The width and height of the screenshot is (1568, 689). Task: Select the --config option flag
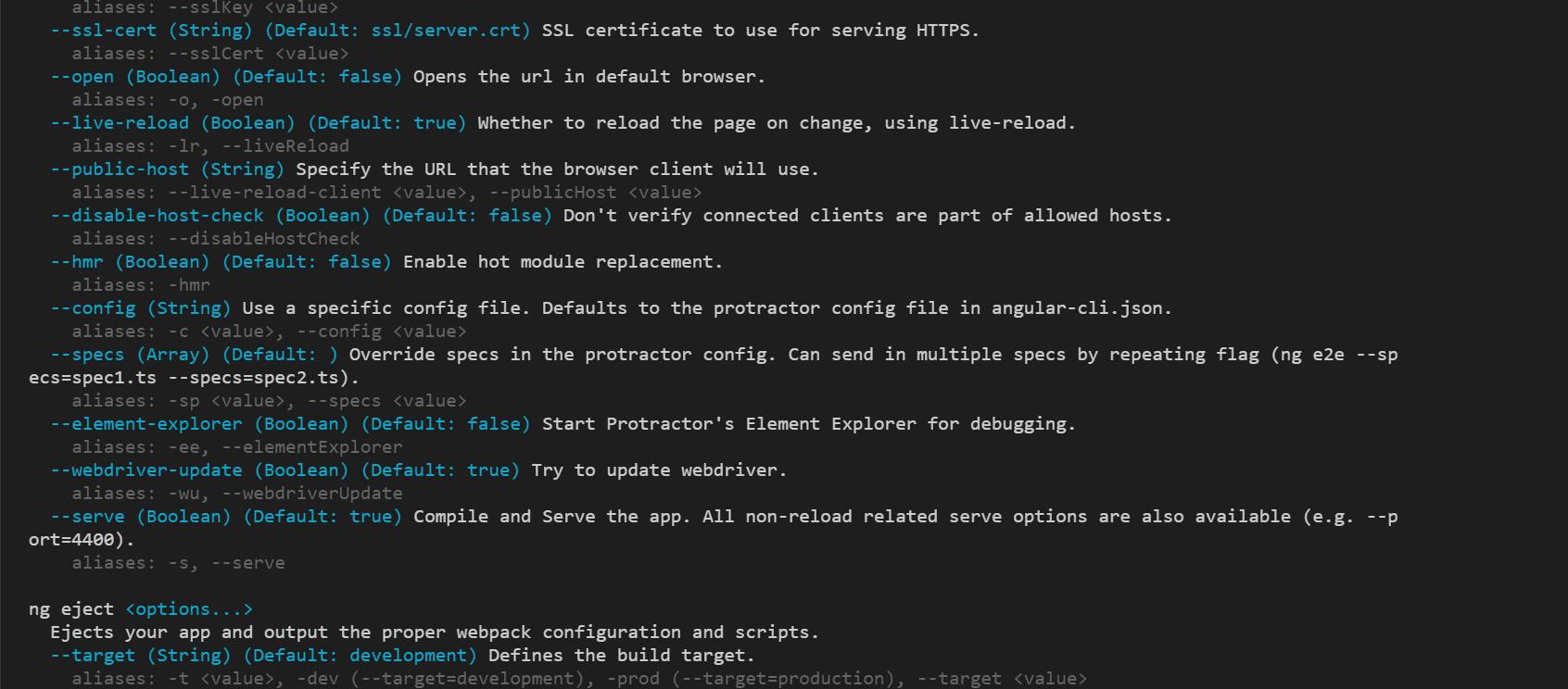93,308
